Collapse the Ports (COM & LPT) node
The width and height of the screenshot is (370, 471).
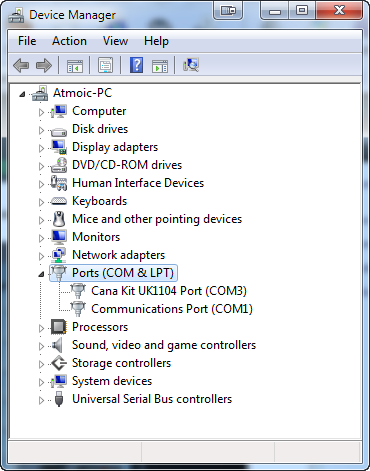coord(41,274)
